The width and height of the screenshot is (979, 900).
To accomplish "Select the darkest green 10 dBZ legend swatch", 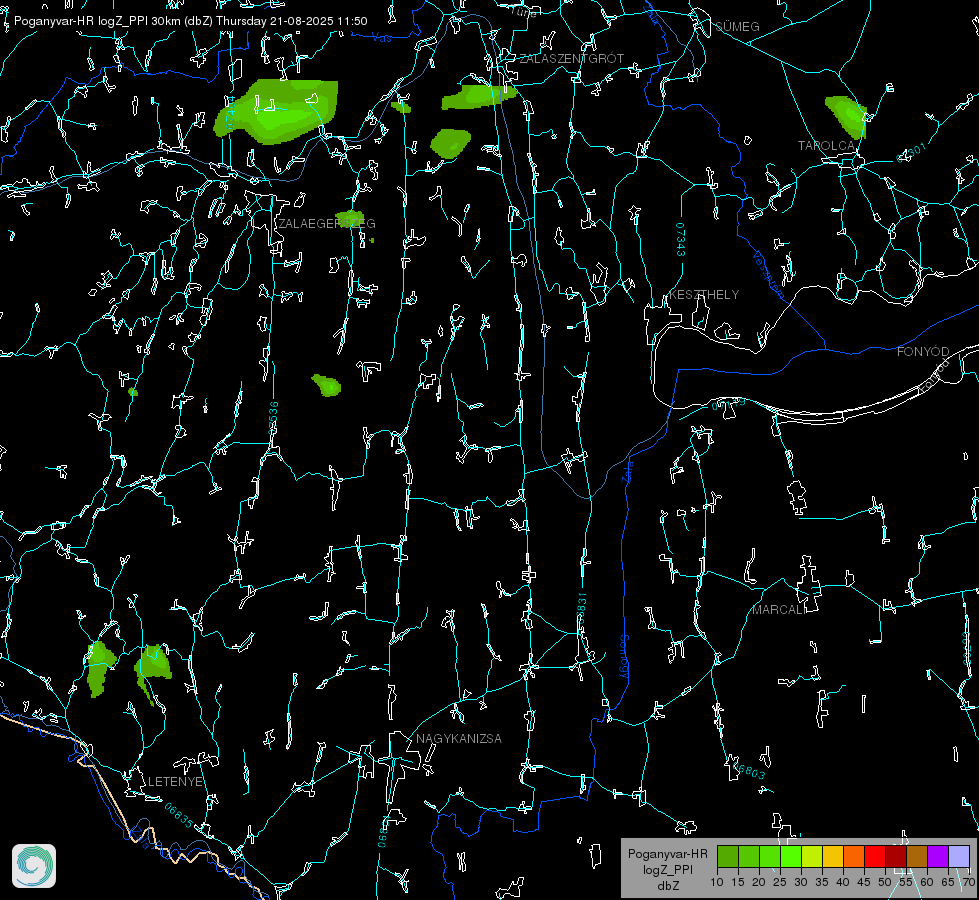I will [x=728, y=856].
